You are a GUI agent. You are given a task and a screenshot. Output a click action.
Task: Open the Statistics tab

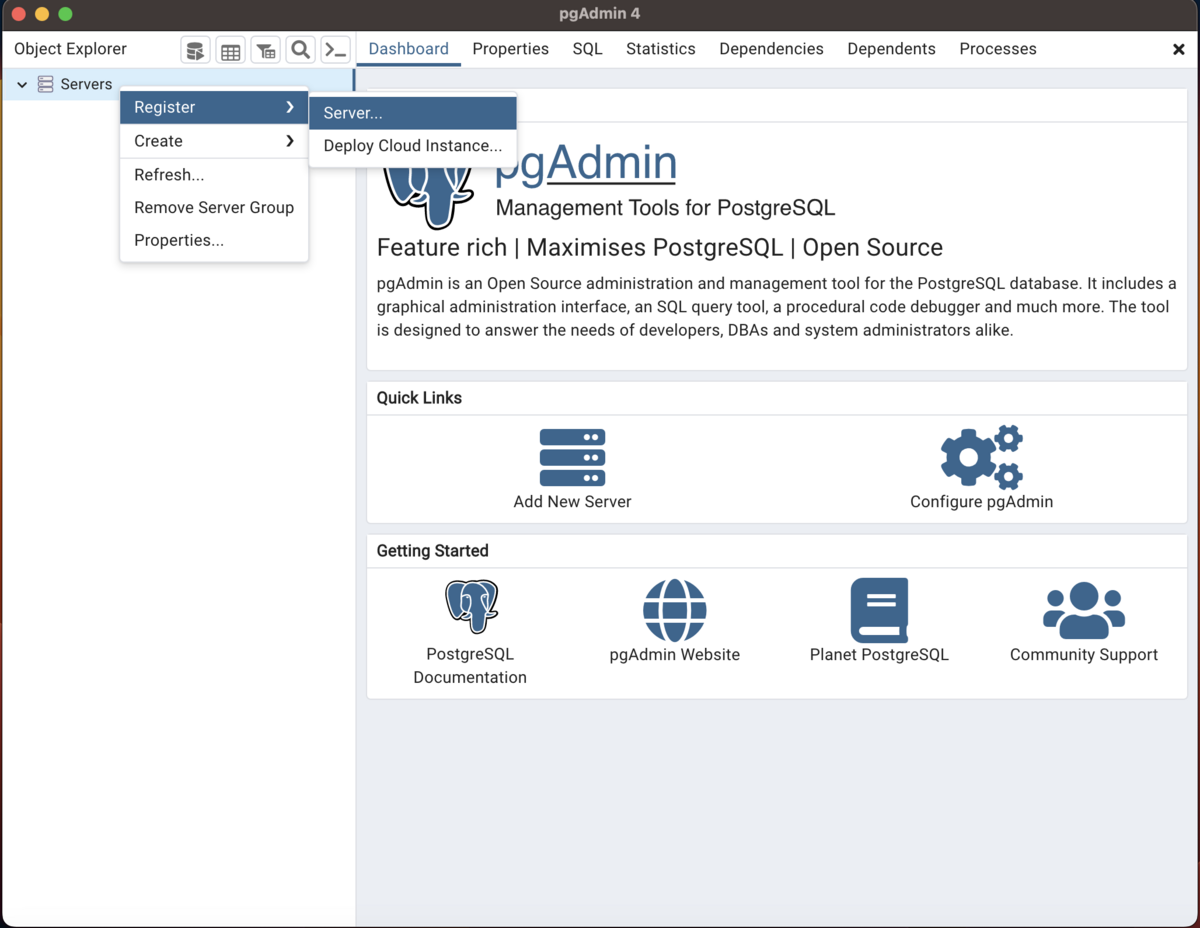pyautogui.click(x=661, y=49)
